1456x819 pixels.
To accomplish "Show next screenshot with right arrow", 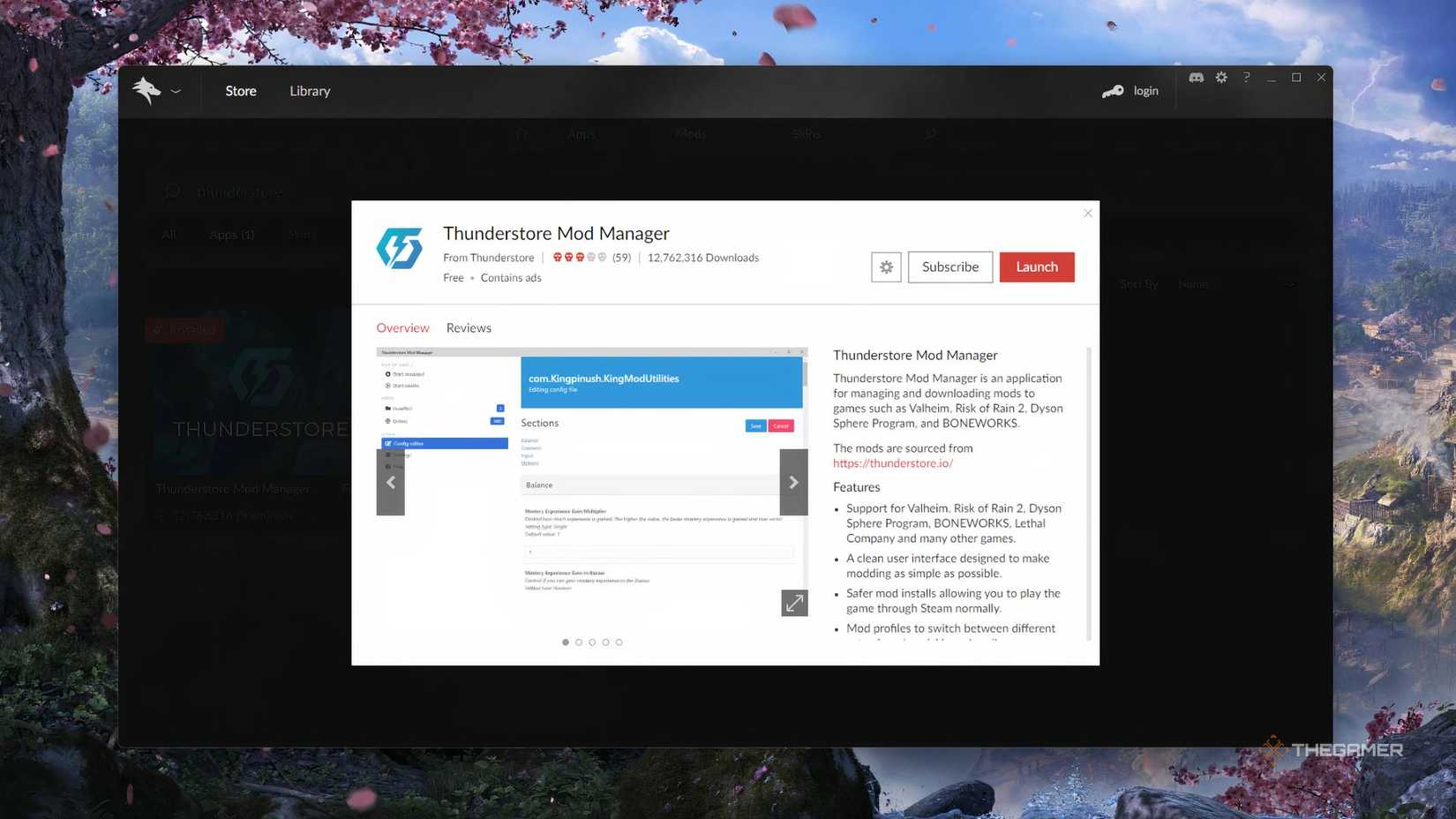I will pyautogui.click(x=793, y=483).
